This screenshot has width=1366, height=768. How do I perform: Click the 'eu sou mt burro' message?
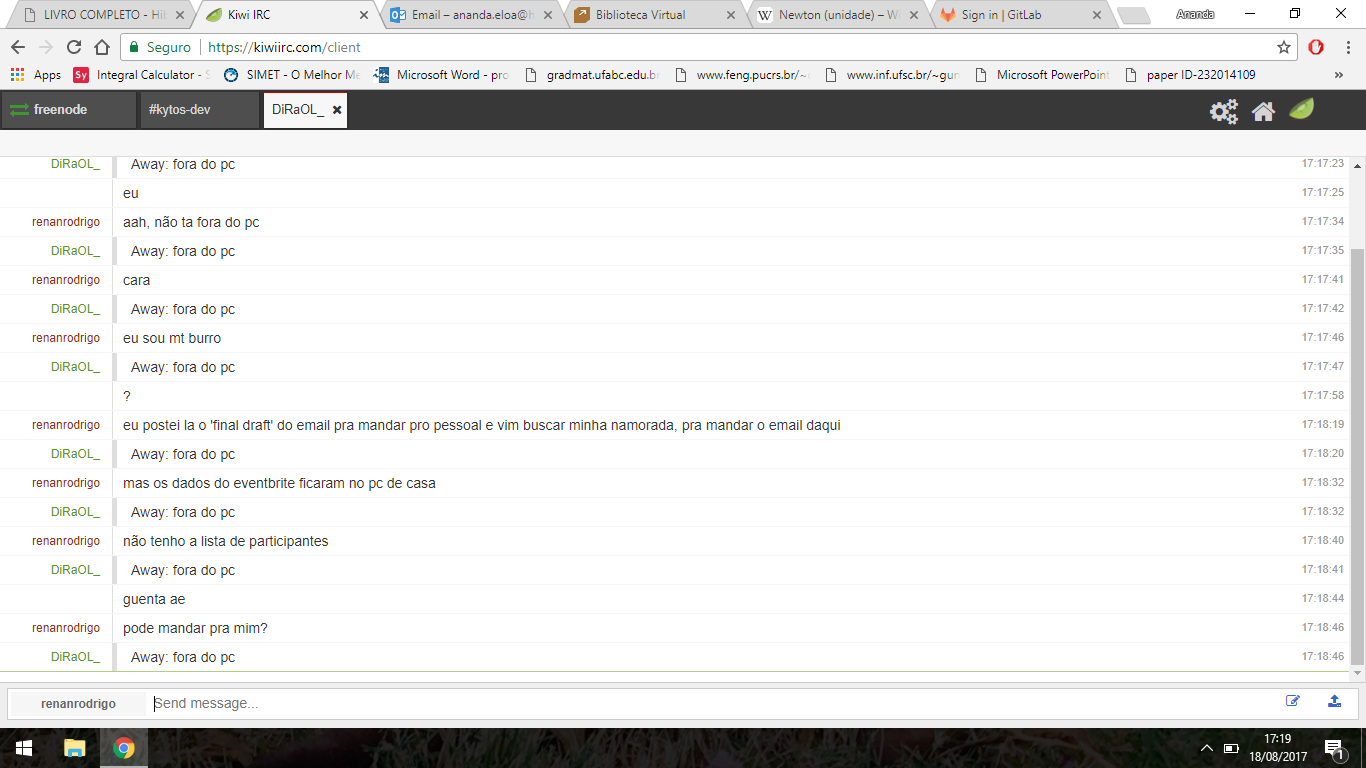coord(172,338)
